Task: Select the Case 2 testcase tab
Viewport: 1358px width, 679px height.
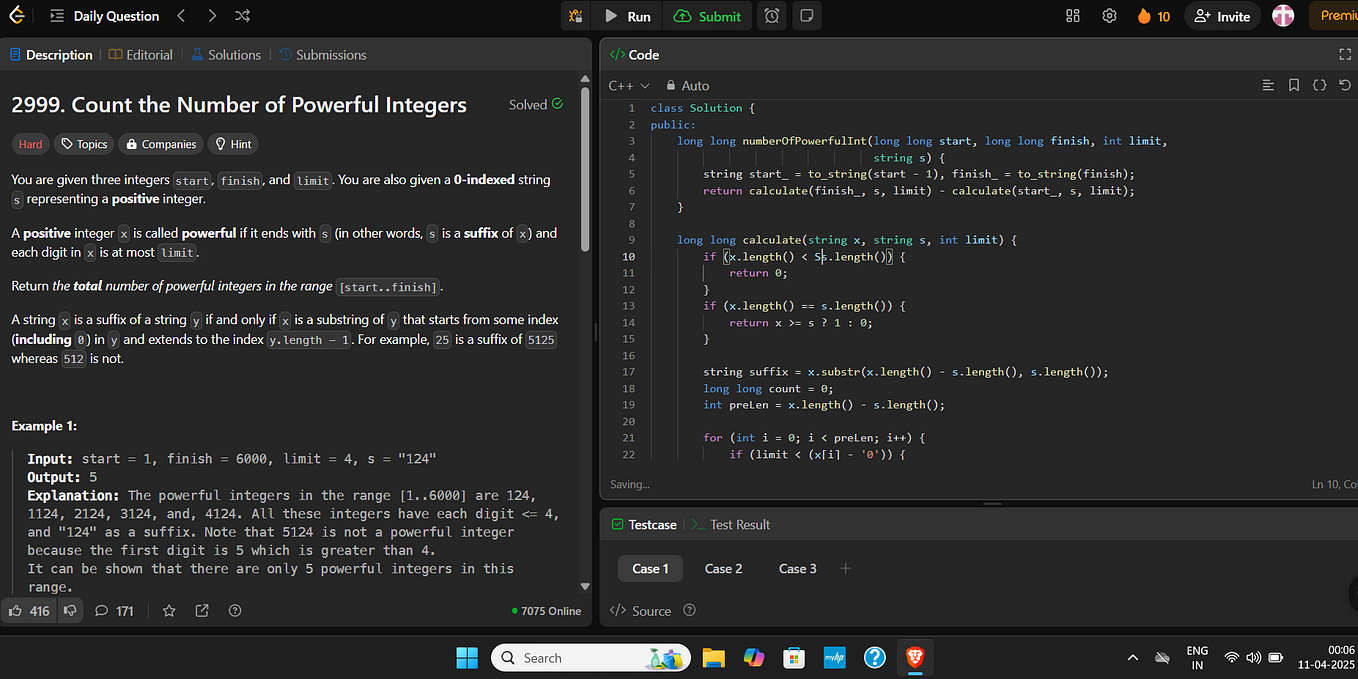Action: pyautogui.click(x=723, y=568)
